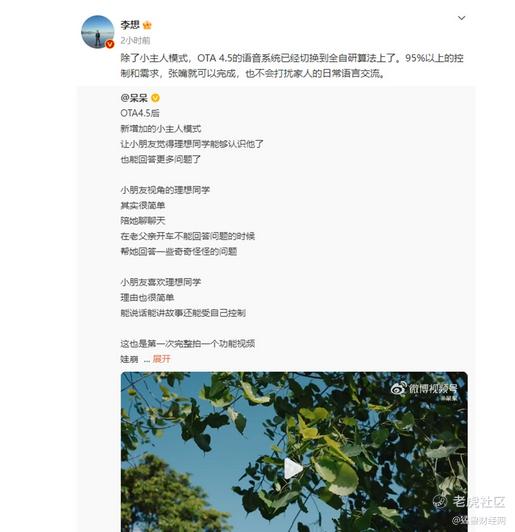Image resolution: width=515 pixels, height=532 pixels.
Task: Click the line 小朋友喜欢理想同学
Action: [x=161, y=282]
